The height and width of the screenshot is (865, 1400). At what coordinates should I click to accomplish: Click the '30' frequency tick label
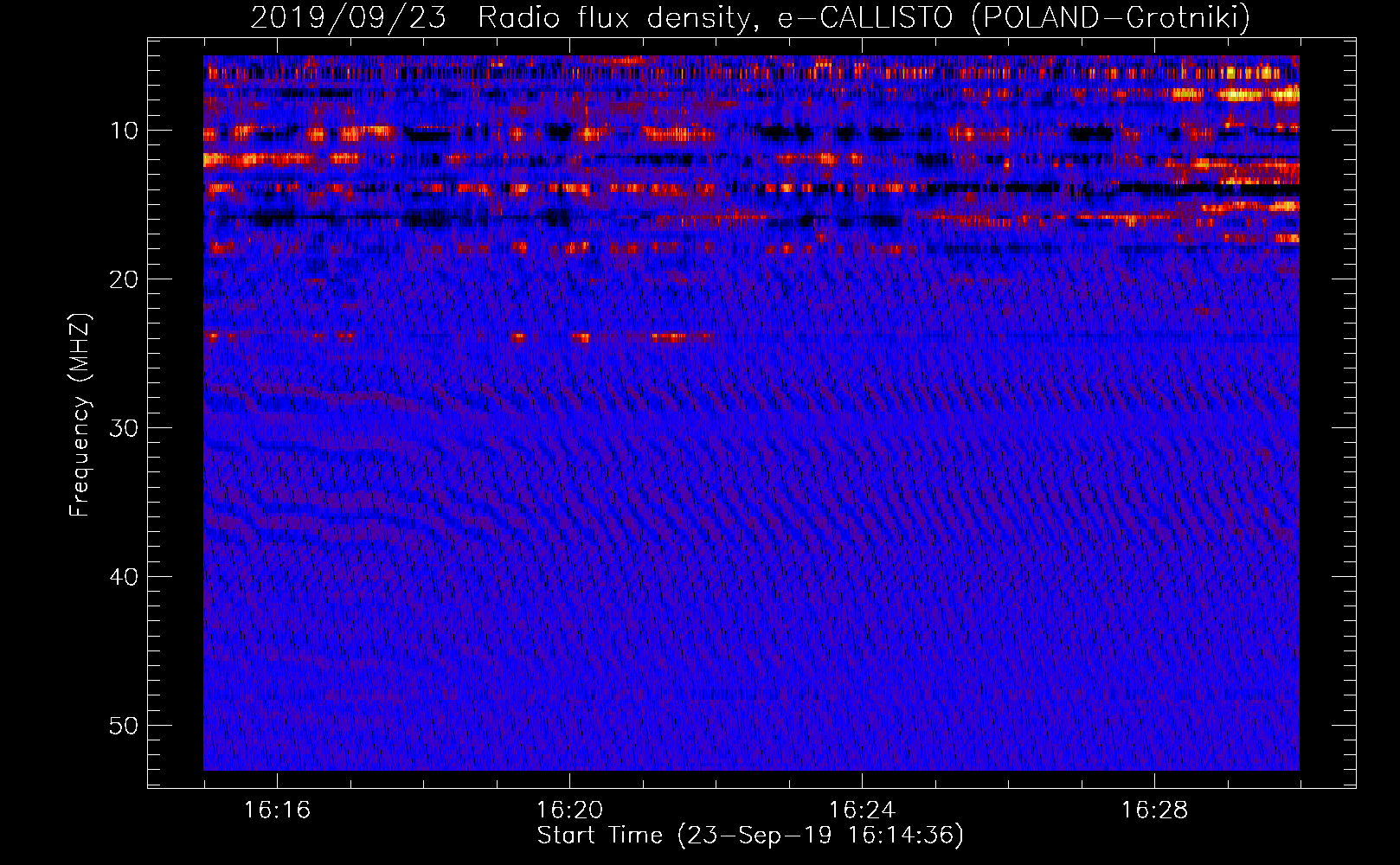[125, 428]
